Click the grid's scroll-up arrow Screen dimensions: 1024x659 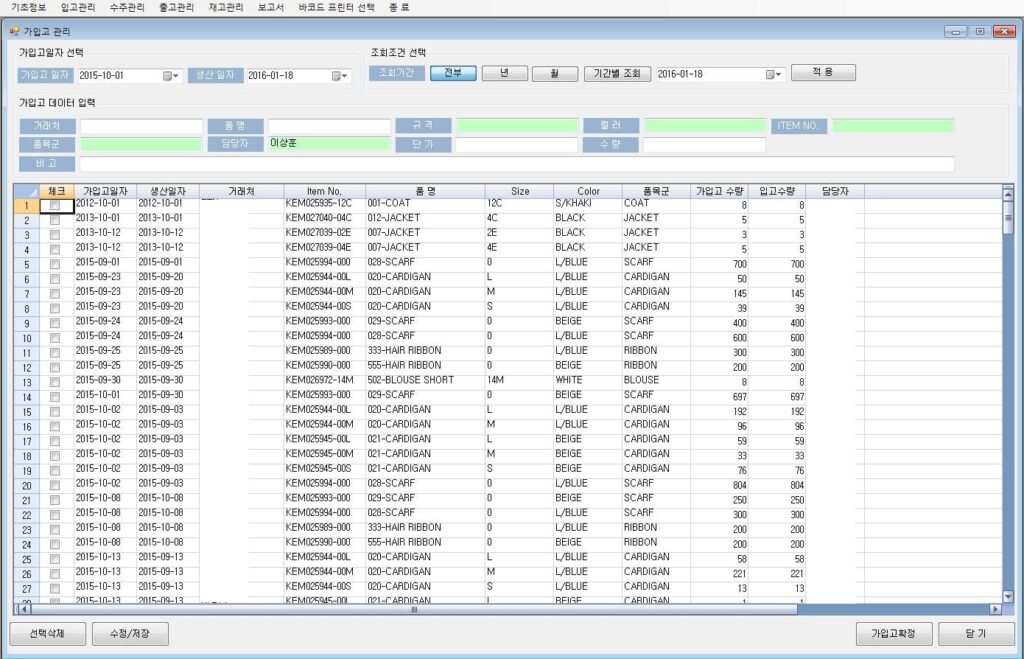pyautogui.click(x=1007, y=195)
